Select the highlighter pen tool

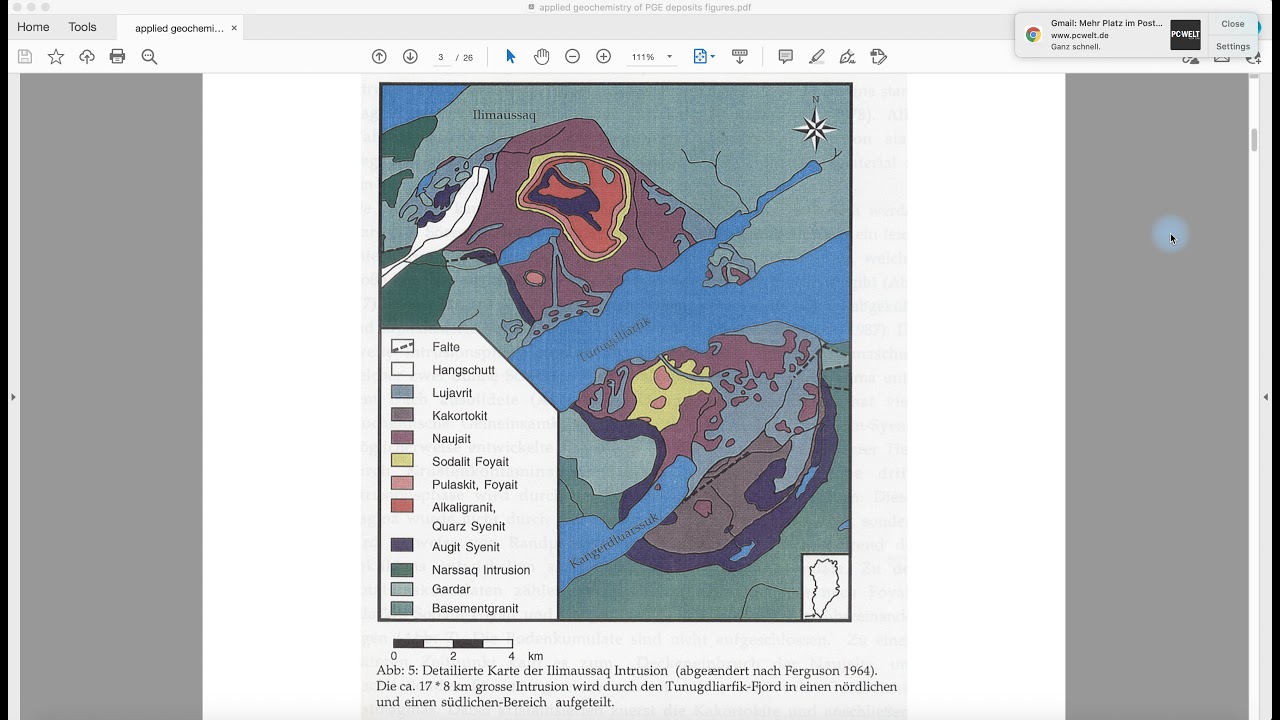click(817, 57)
